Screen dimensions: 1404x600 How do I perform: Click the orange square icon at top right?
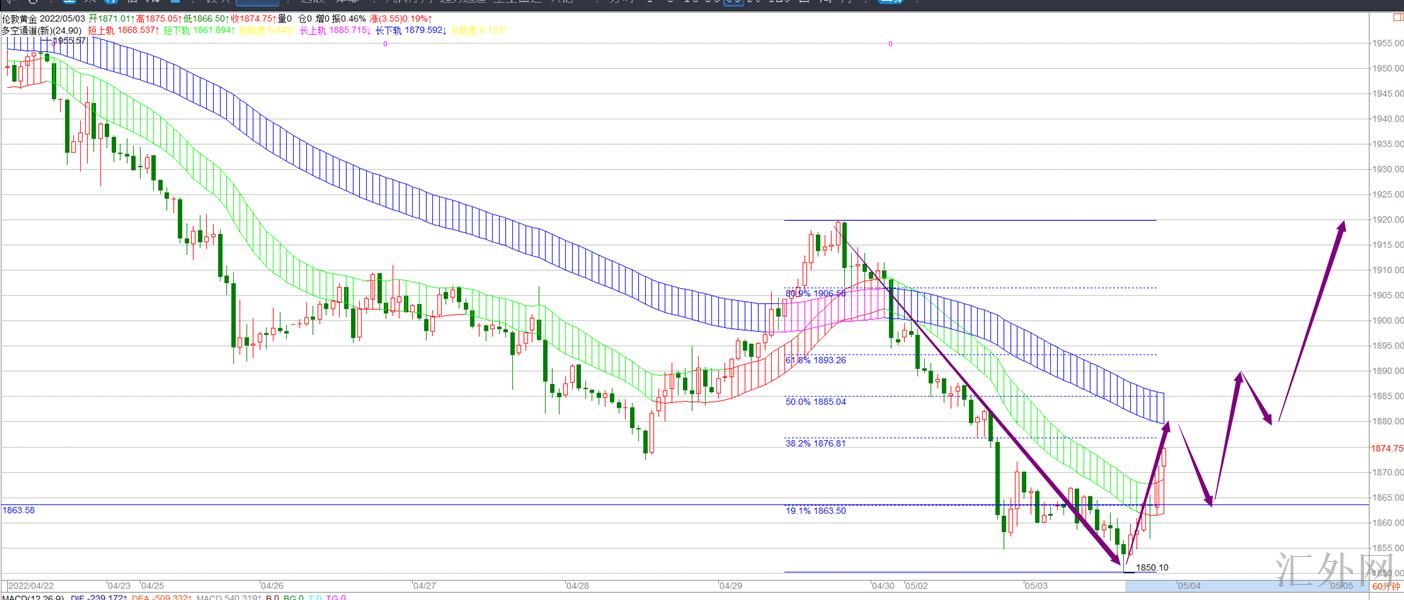pos(1397,17)
